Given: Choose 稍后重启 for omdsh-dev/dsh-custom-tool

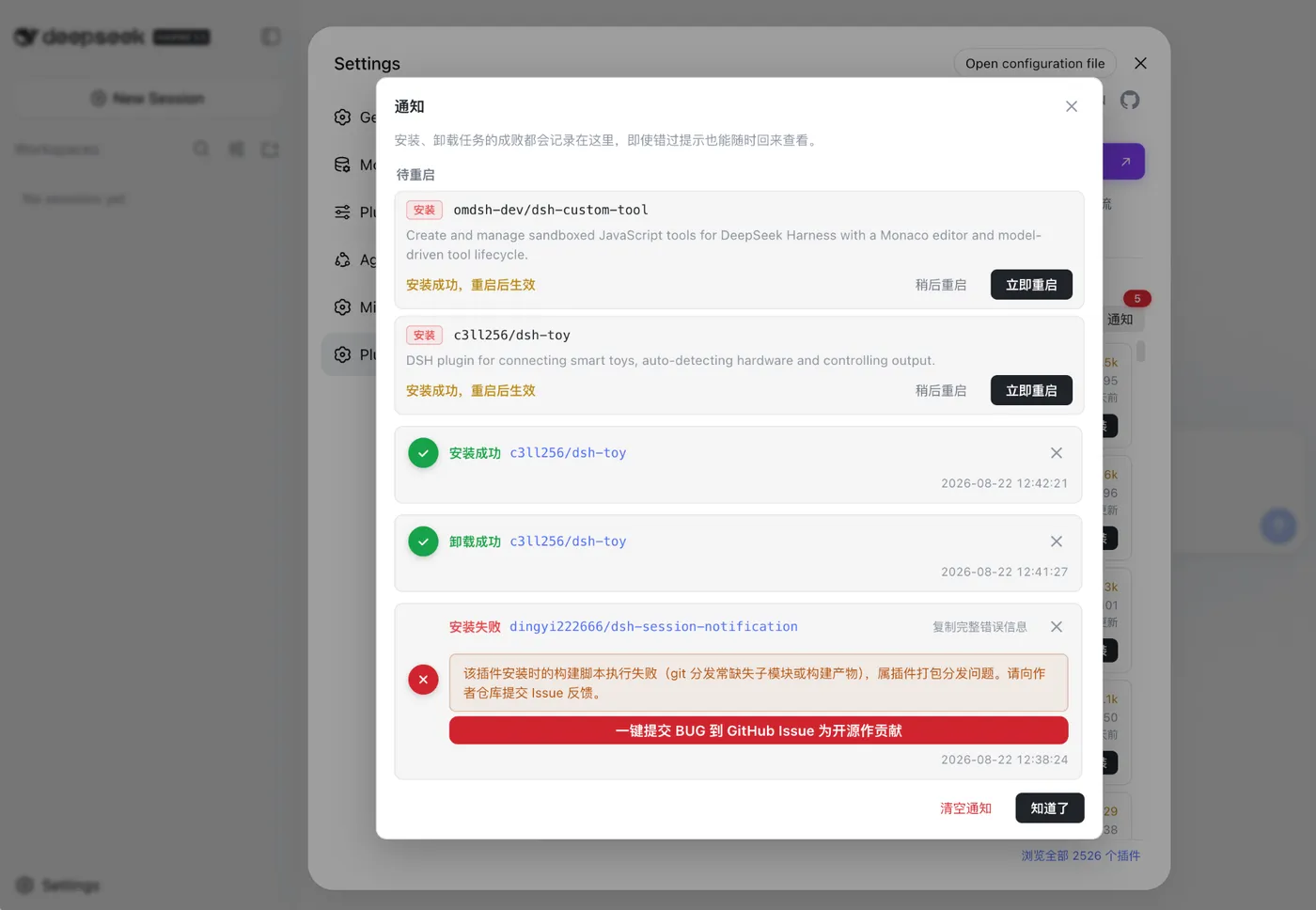Looking at the screenshot, I should (x=941, y=285).
